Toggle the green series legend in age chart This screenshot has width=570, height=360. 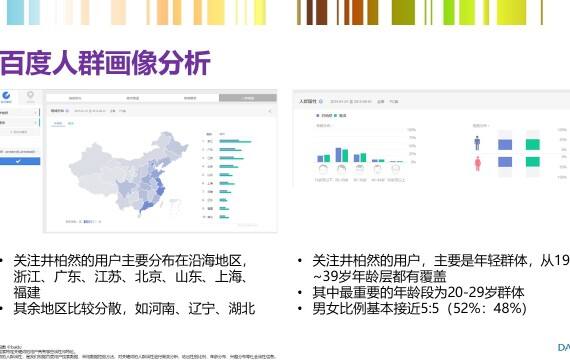click(x=341, y=115)
